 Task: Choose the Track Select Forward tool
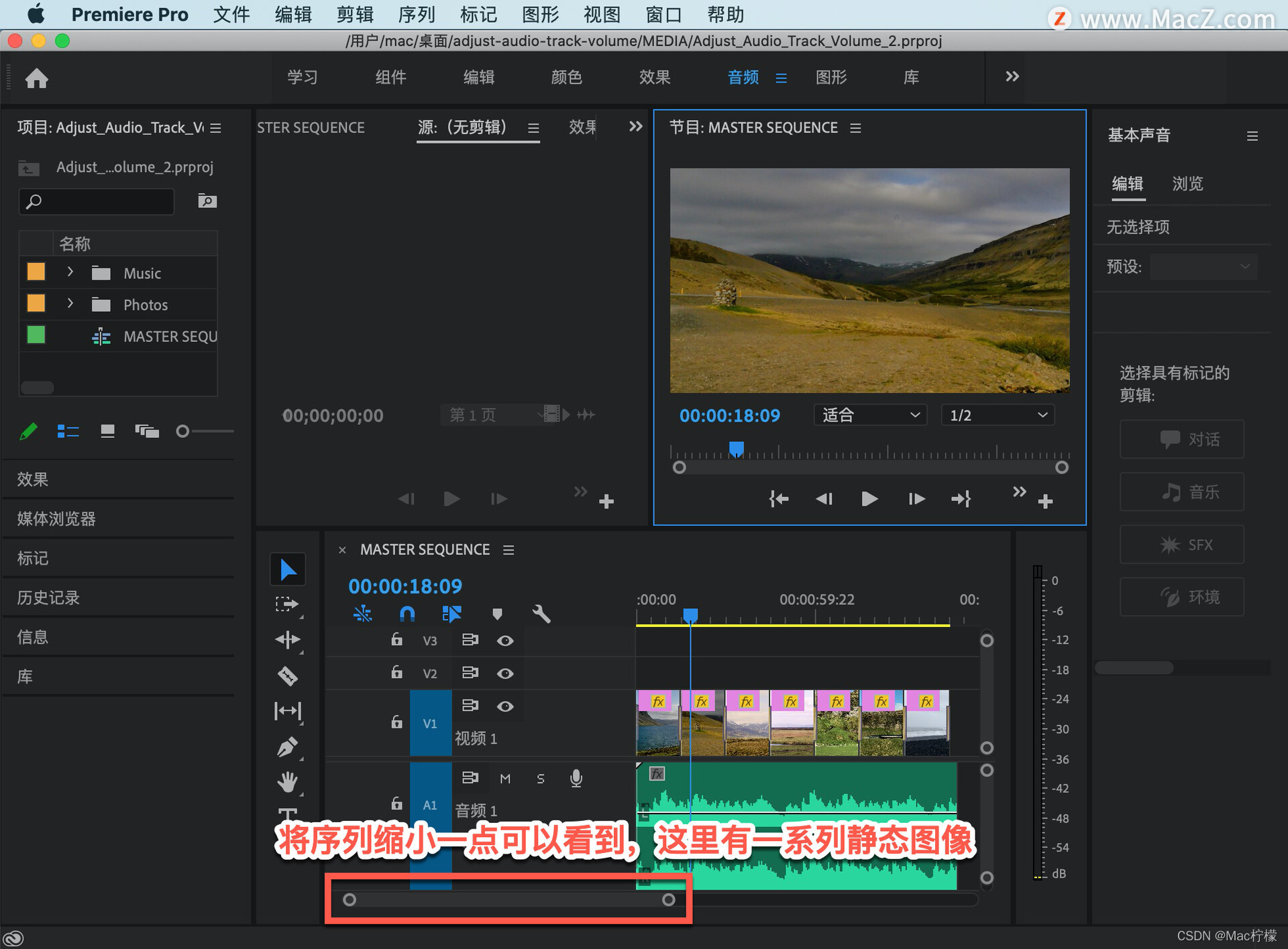pyautogui.click(x=288, y=604)
